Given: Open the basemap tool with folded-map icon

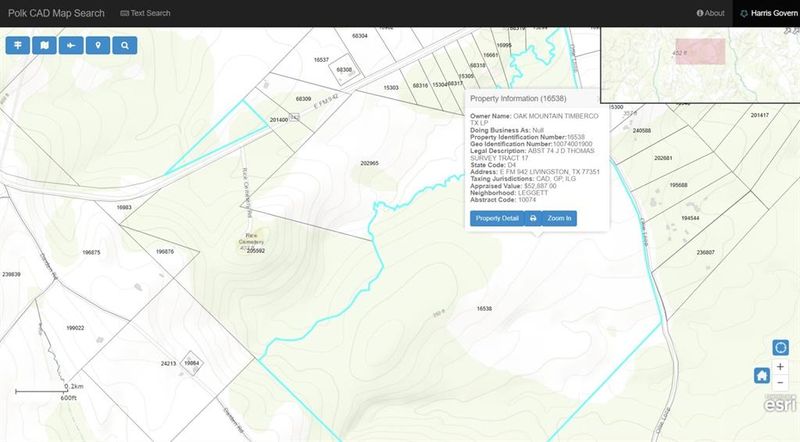Looking at the screenshot, I should tap(44, 45).
